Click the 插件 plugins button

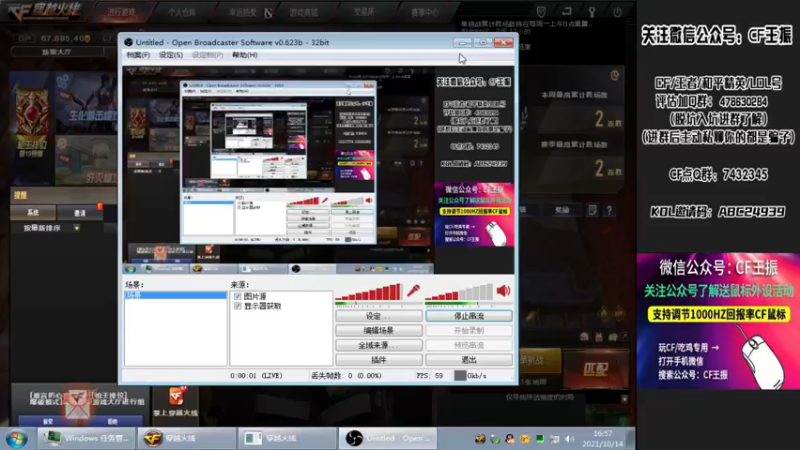tap(379, 360)
